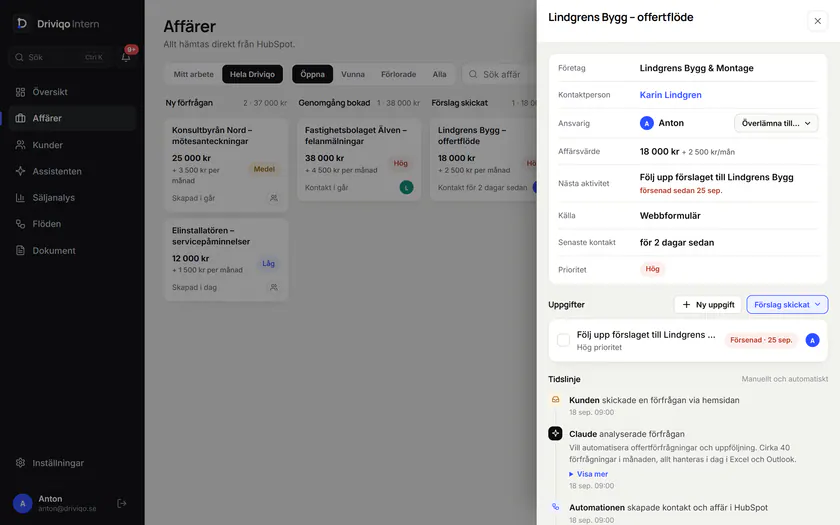Click the green L avatar on Fastighetsbolaget card
This screenshot has width=840, height=525.
click(x=407, y=188)
